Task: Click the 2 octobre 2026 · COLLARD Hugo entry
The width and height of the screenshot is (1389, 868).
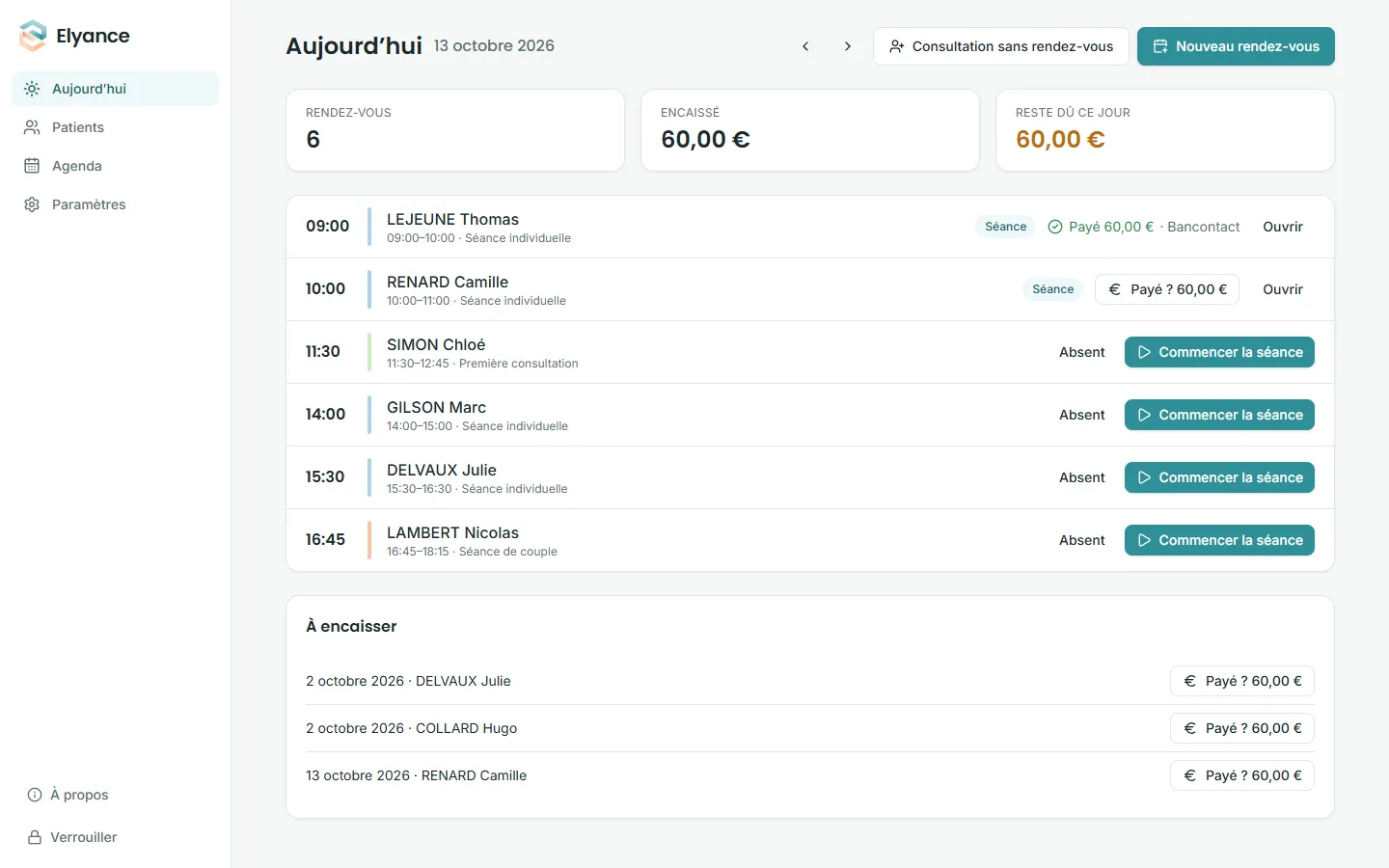Action: 411,728
